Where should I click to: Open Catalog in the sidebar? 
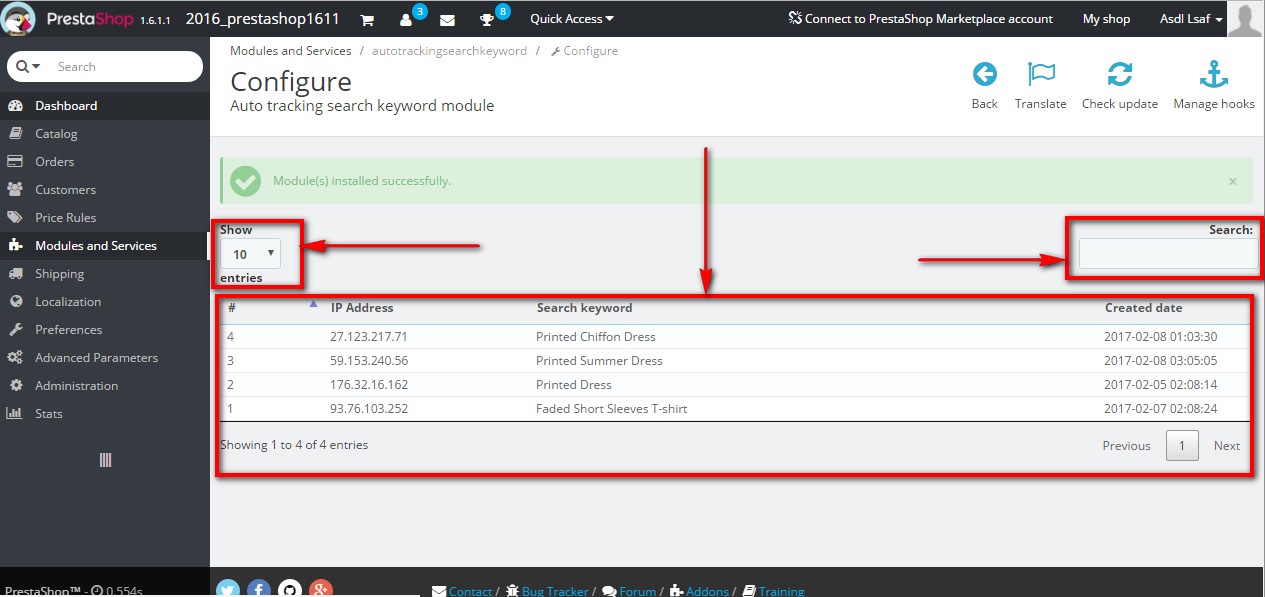pyautogui.click(x=105, y=134)
